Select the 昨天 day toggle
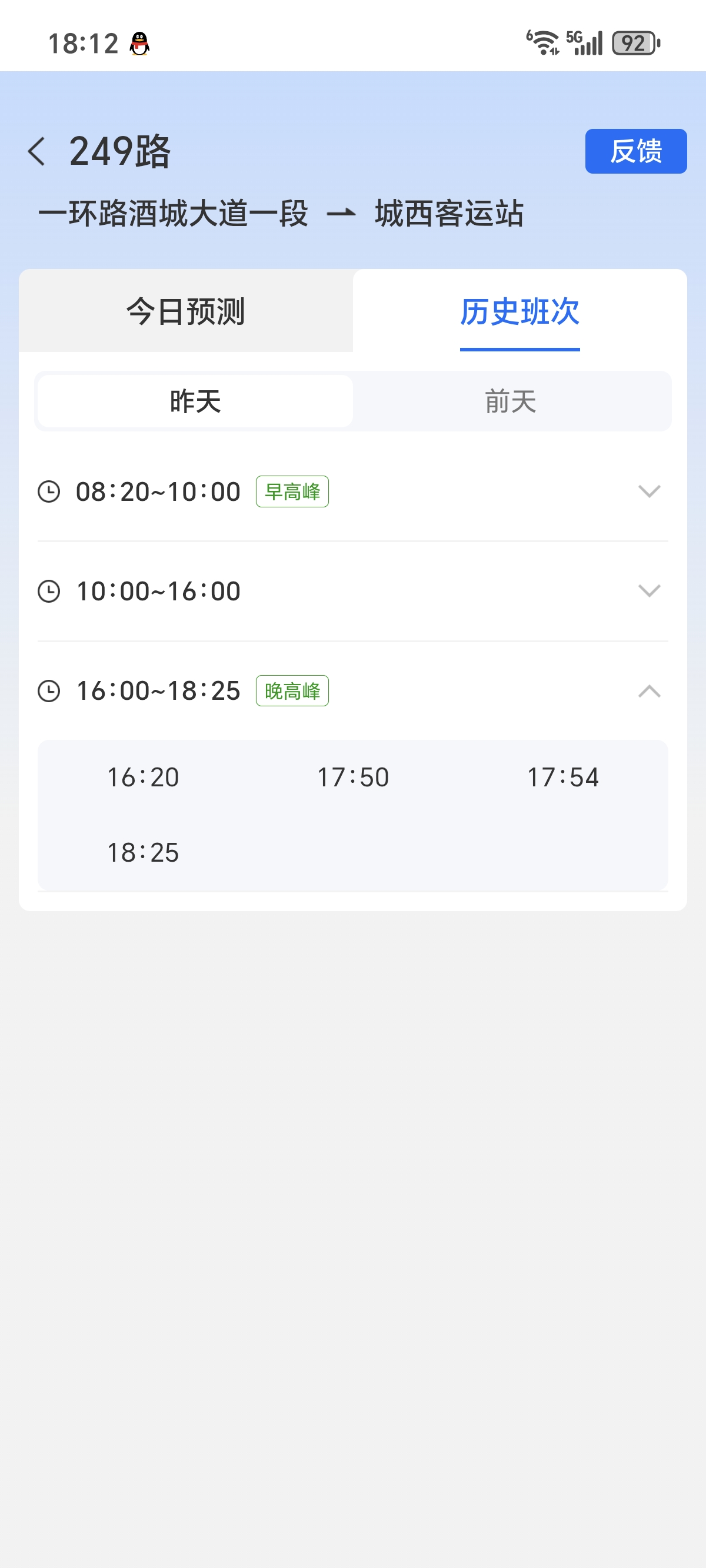 [195, 402]
